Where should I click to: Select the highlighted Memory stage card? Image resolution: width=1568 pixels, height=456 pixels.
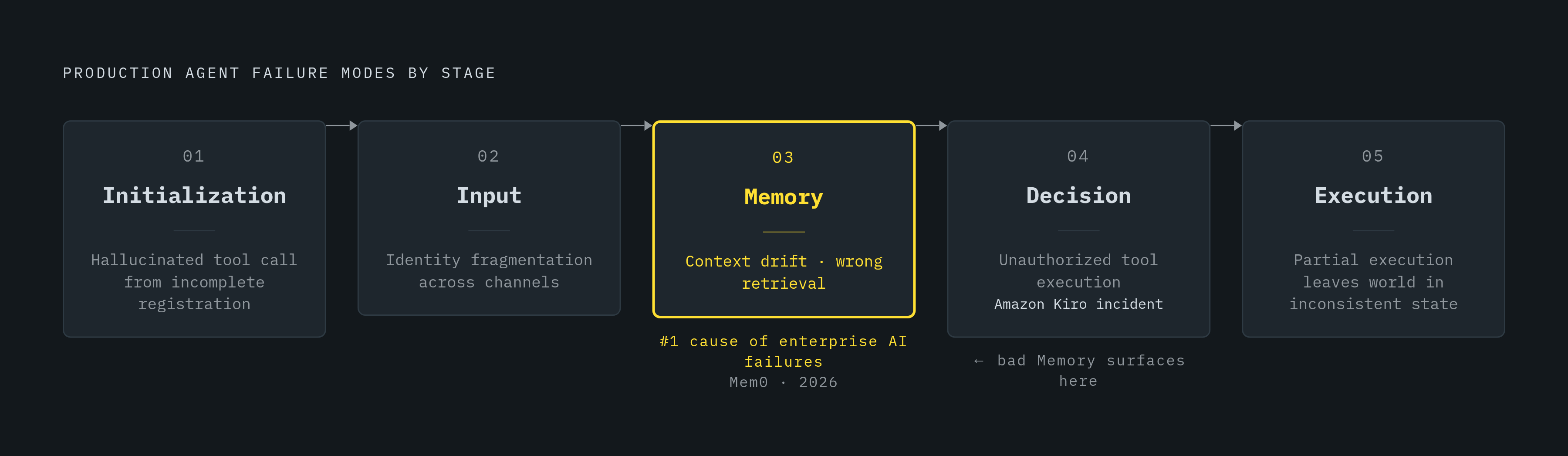click(x=784, y=219)
